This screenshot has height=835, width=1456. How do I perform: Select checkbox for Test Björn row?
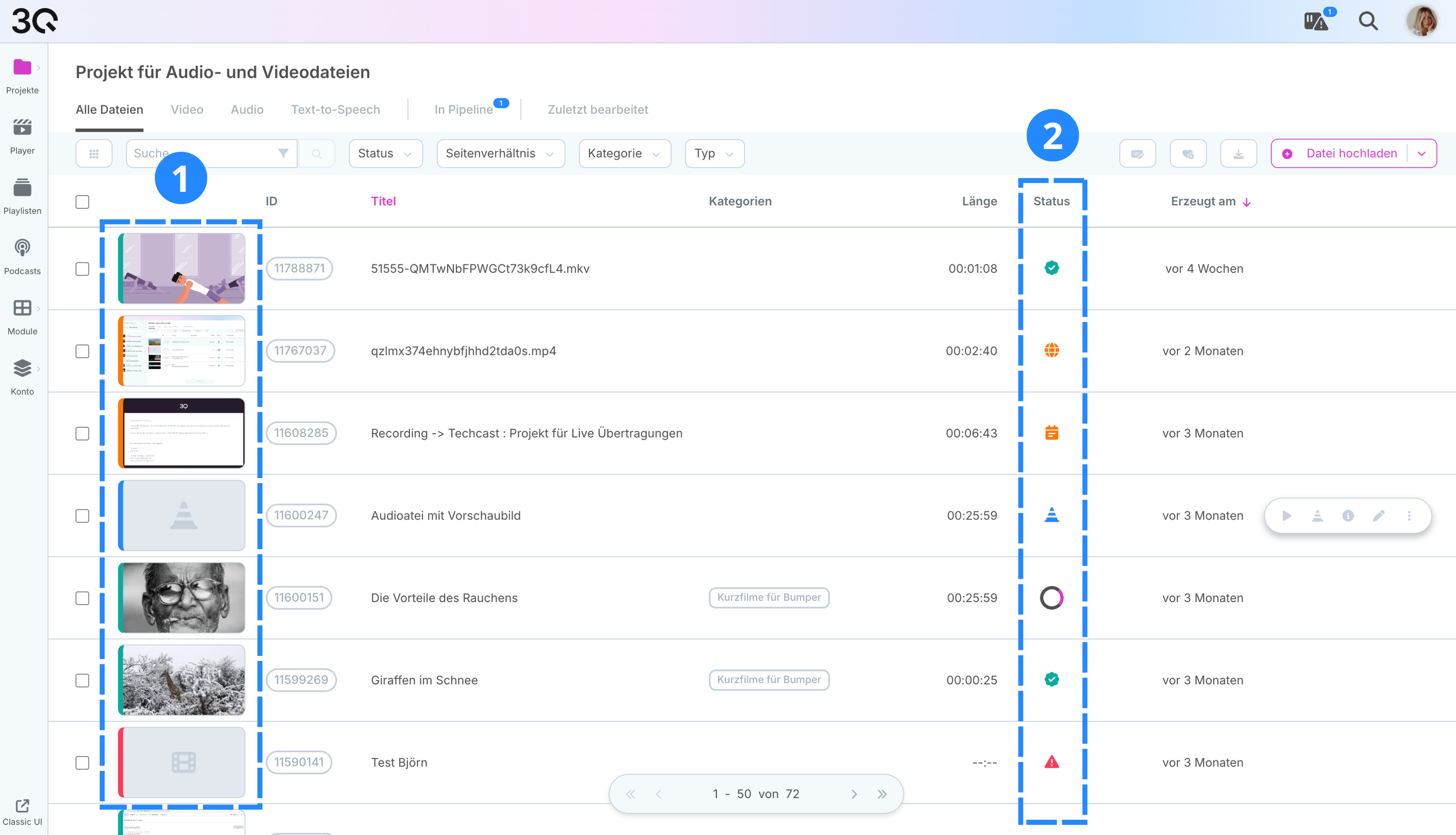pyautogui.click(x=83, y=763)
